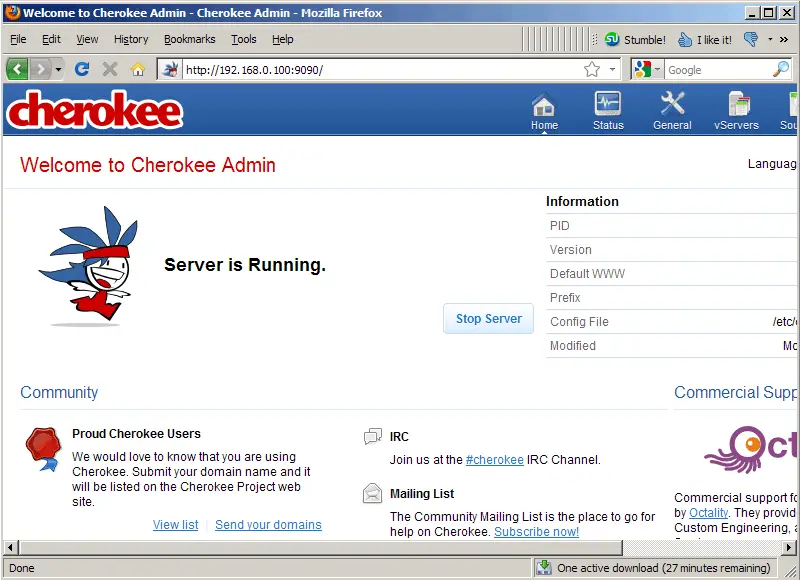800x580 pixels.
Task: Click the Mailing List envelope icon
Action: (372, 493)
